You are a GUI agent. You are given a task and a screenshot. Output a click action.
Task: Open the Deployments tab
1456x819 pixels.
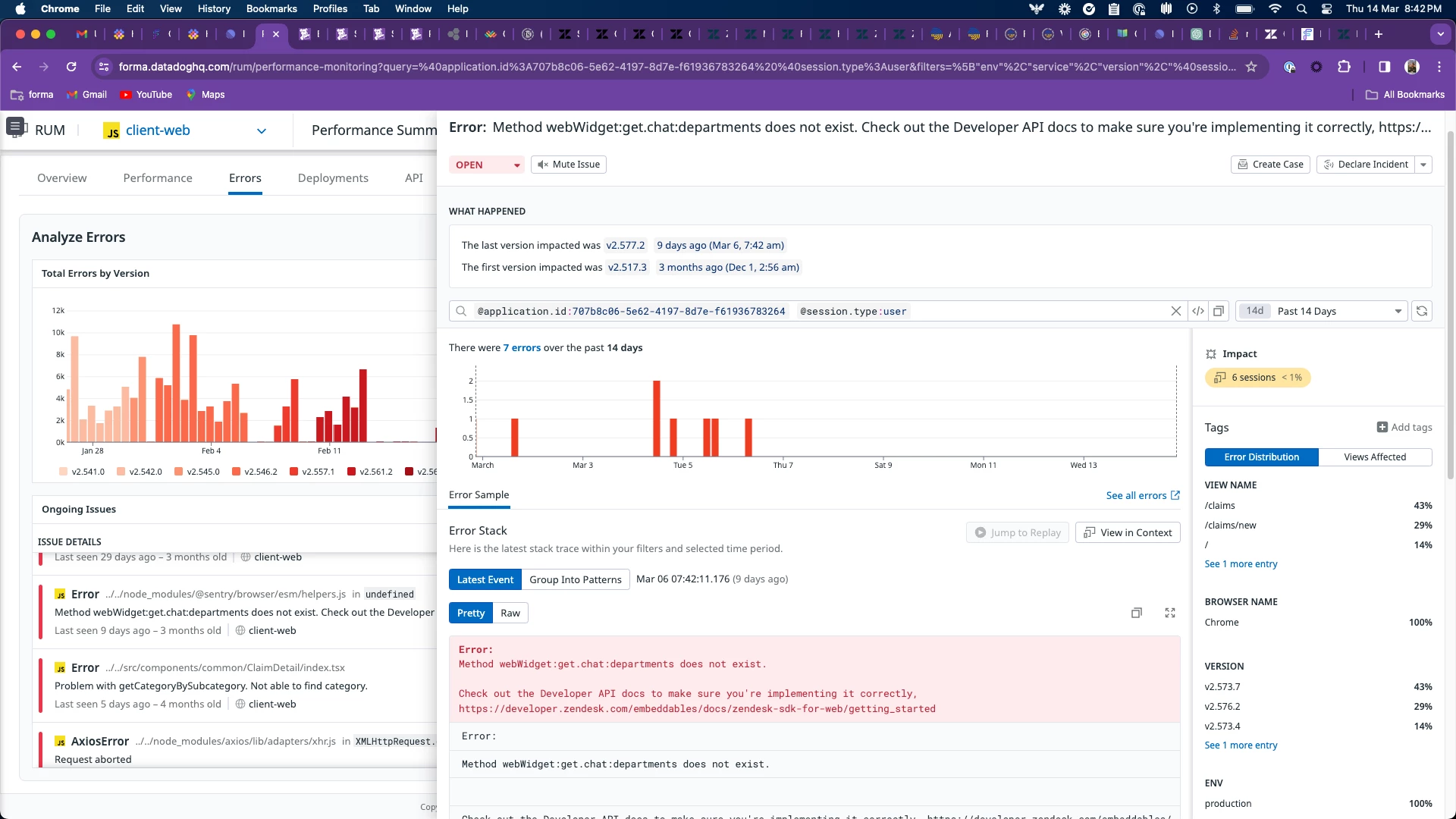[x=333, y=178]
